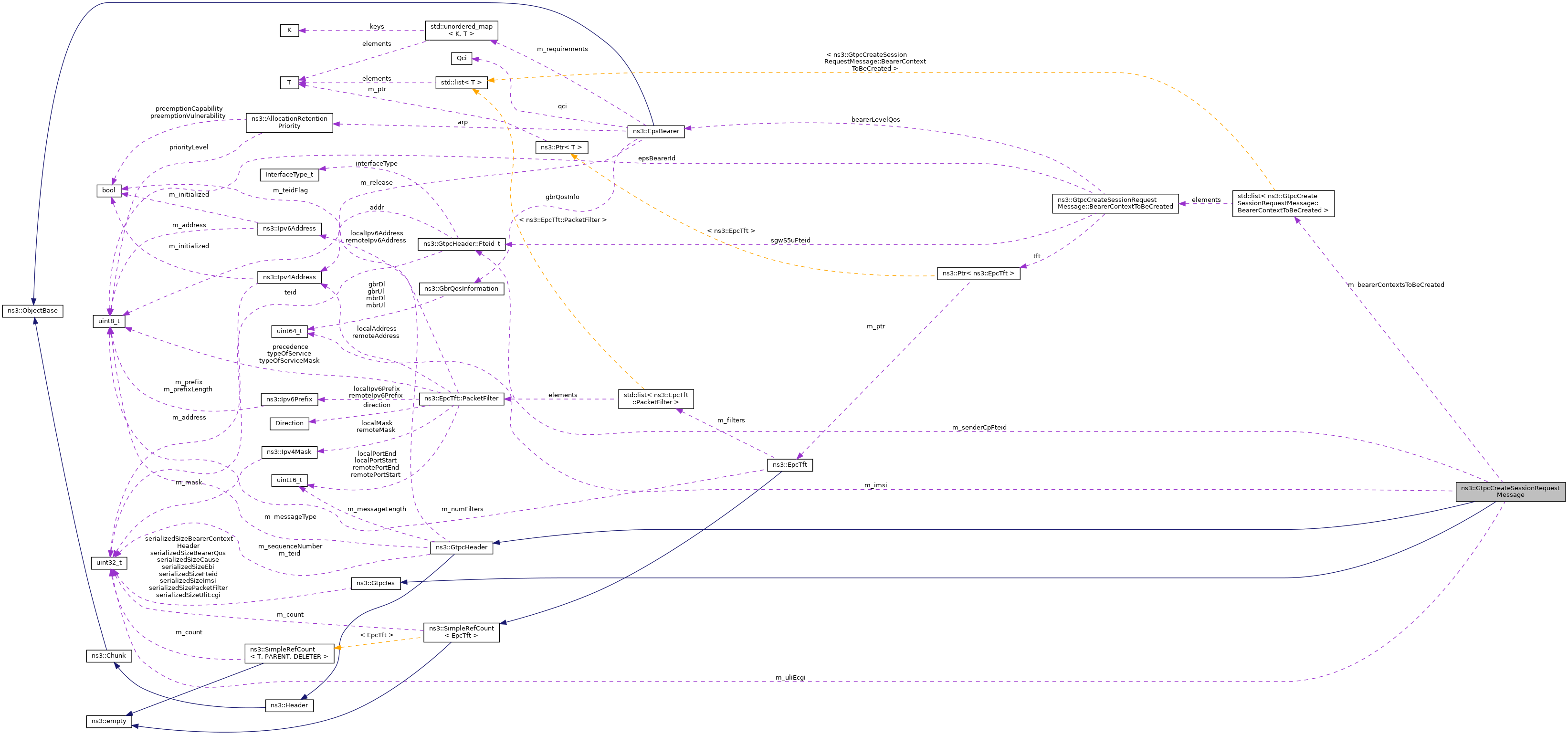Open the ns3::Ipv6Address node
The image size is (1568, 735).
(289, 229)
